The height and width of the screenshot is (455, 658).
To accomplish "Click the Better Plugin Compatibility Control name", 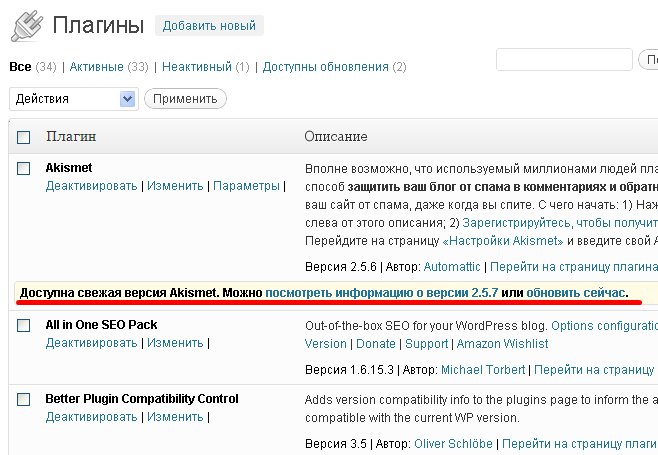I will pos(142,399).
